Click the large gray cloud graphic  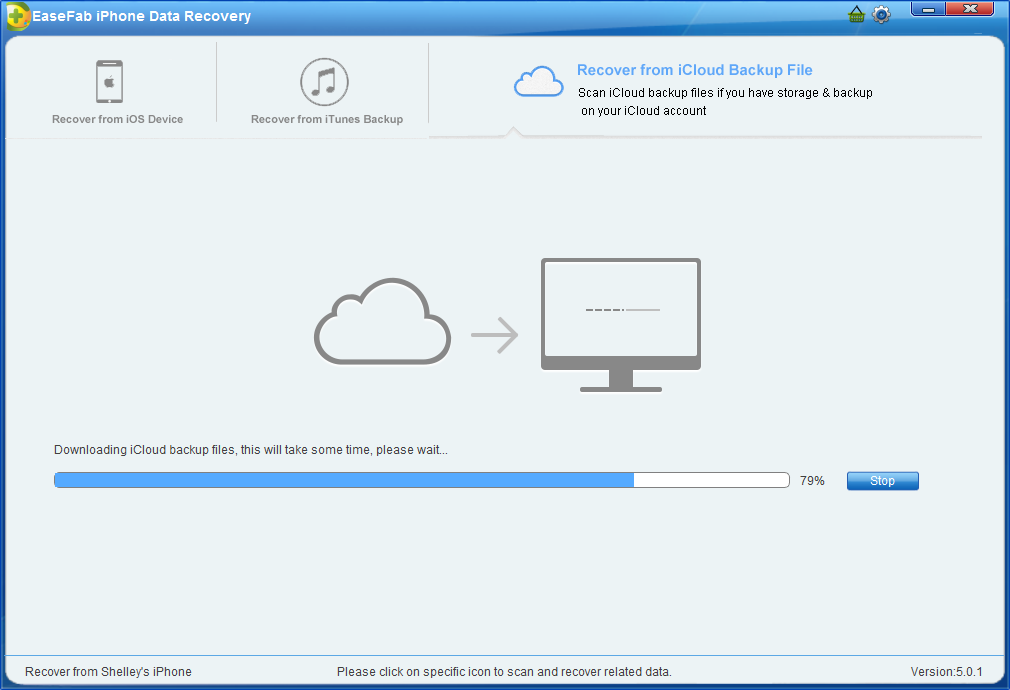[x=382, y=321]
